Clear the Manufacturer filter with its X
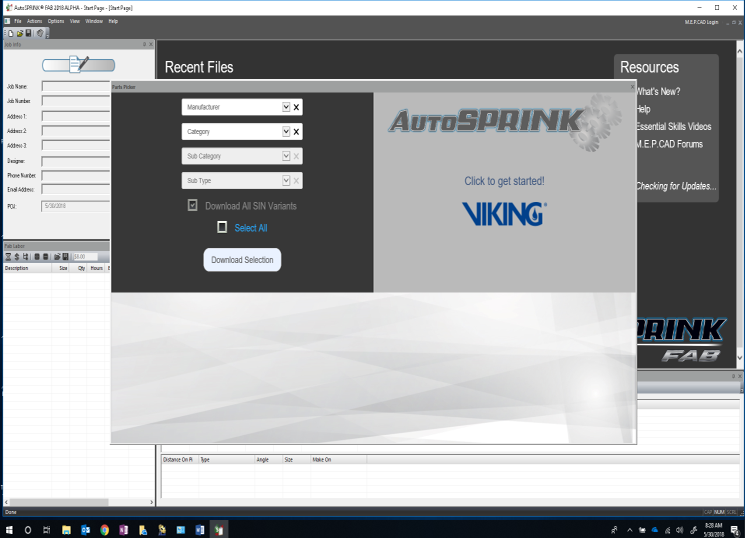The height and width of the screenshot is (538, 745). (296, 107)
